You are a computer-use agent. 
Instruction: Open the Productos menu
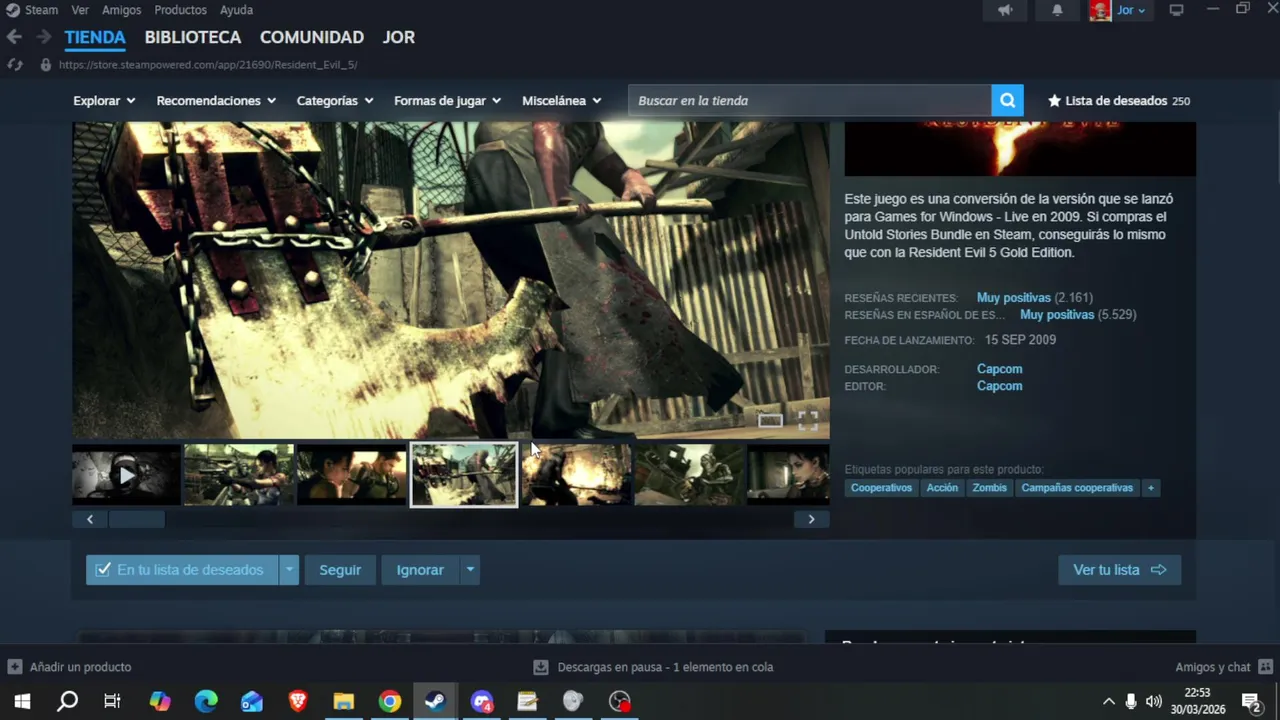(180, 10)
